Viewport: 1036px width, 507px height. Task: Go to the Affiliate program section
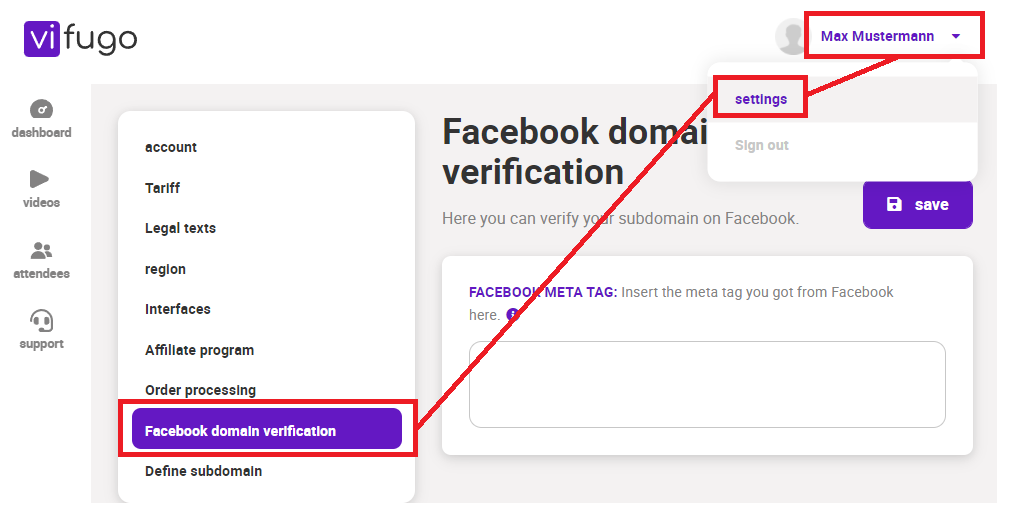(200, 350)
